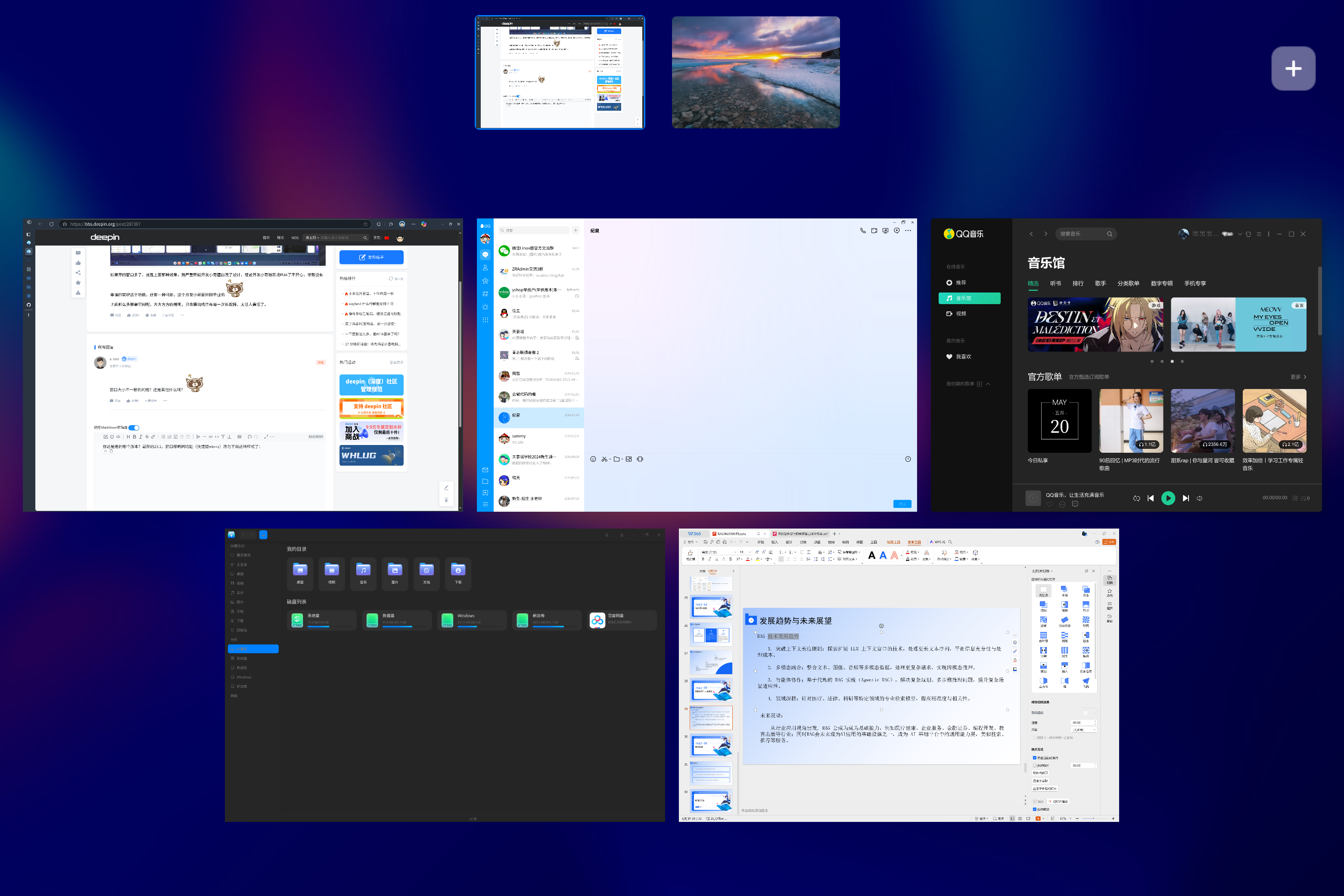
Task: Open emoji picker in QQ chat input toolbar
Action: 593,459
